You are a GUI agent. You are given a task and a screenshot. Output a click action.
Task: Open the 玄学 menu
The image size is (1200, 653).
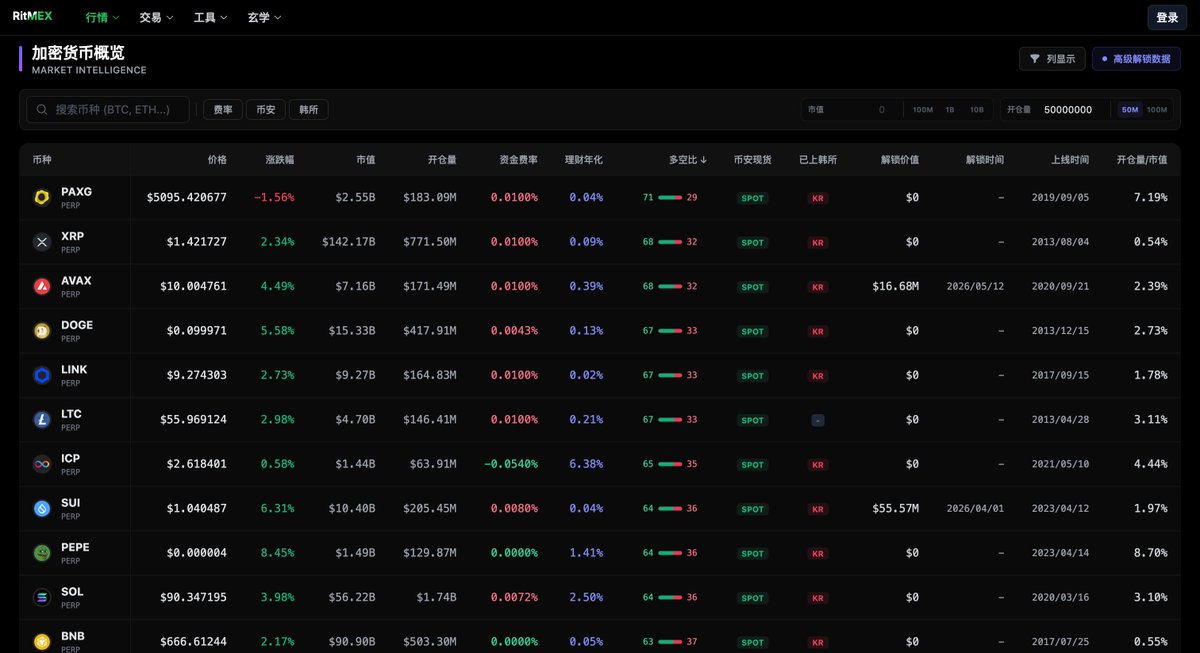pos(264,18)
